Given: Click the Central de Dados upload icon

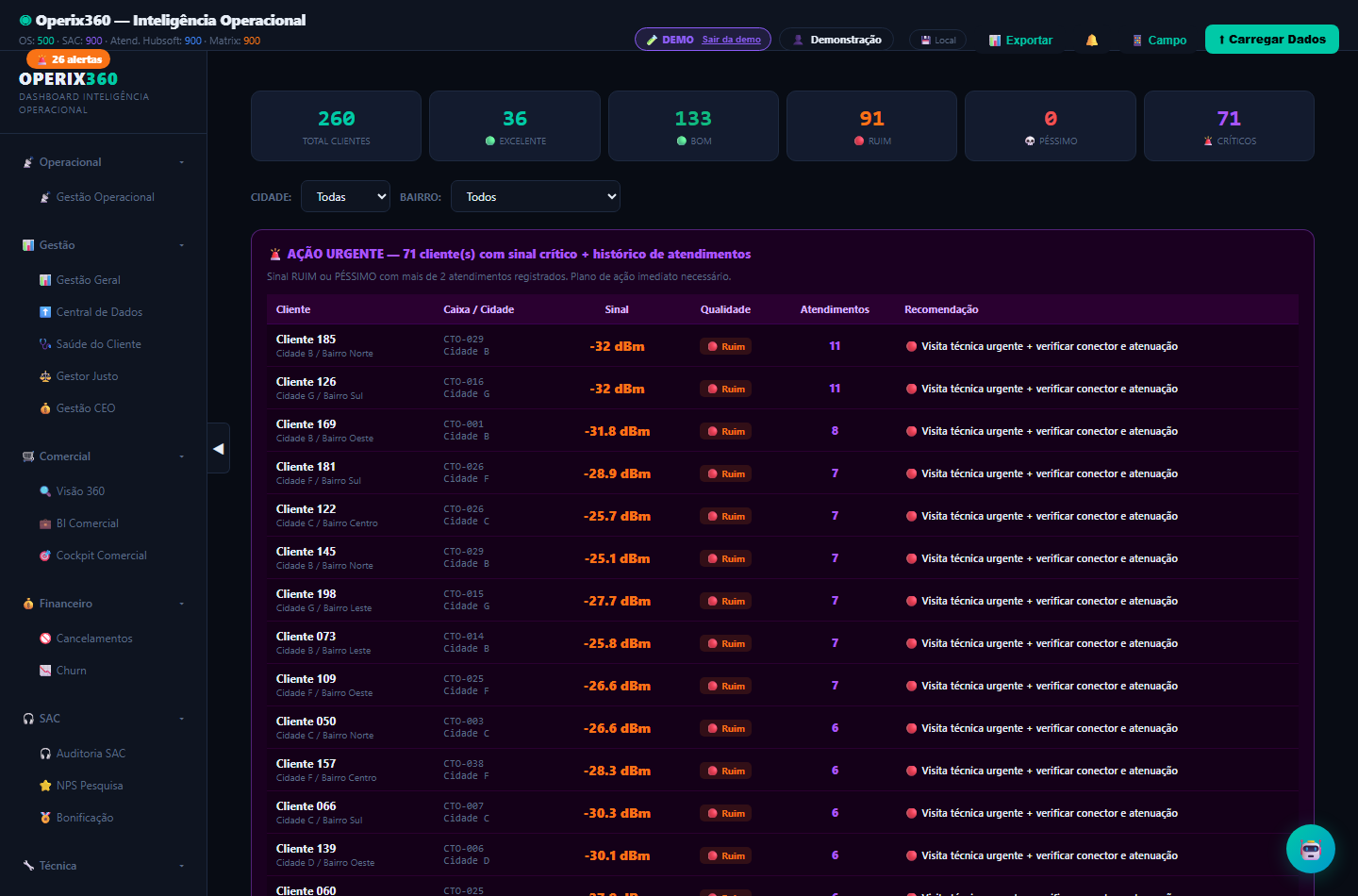Looking at the screenshot, I should point(45,312).
